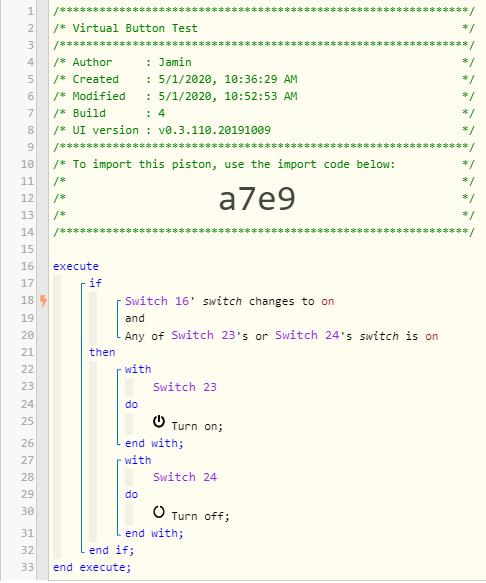Click the 'and' operator between conditions
The height and width of the screenshot is (583, 486).
point(135,318)
